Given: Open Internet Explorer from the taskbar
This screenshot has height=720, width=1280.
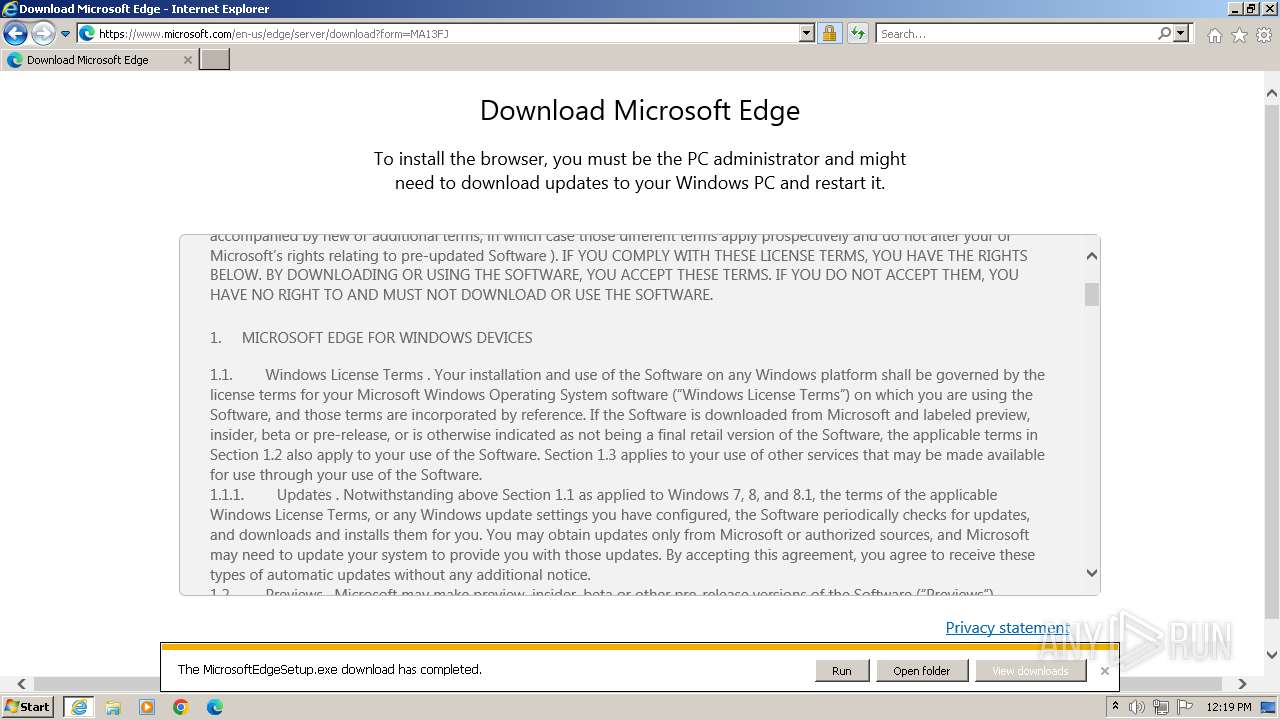Looking at the screenshot, I should tap(79, 707).
